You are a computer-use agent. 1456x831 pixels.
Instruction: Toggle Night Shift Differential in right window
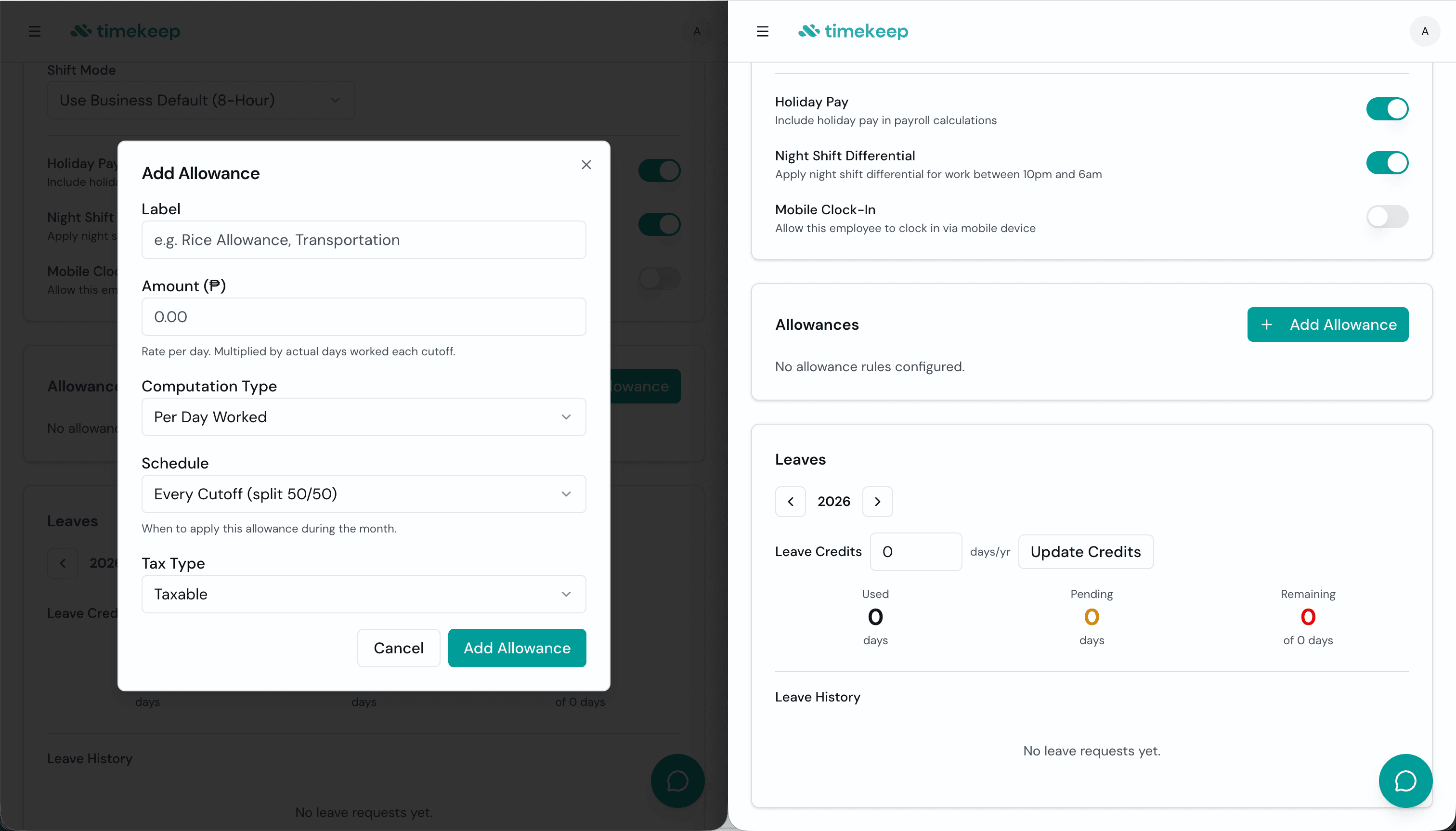coord(1387,163)
